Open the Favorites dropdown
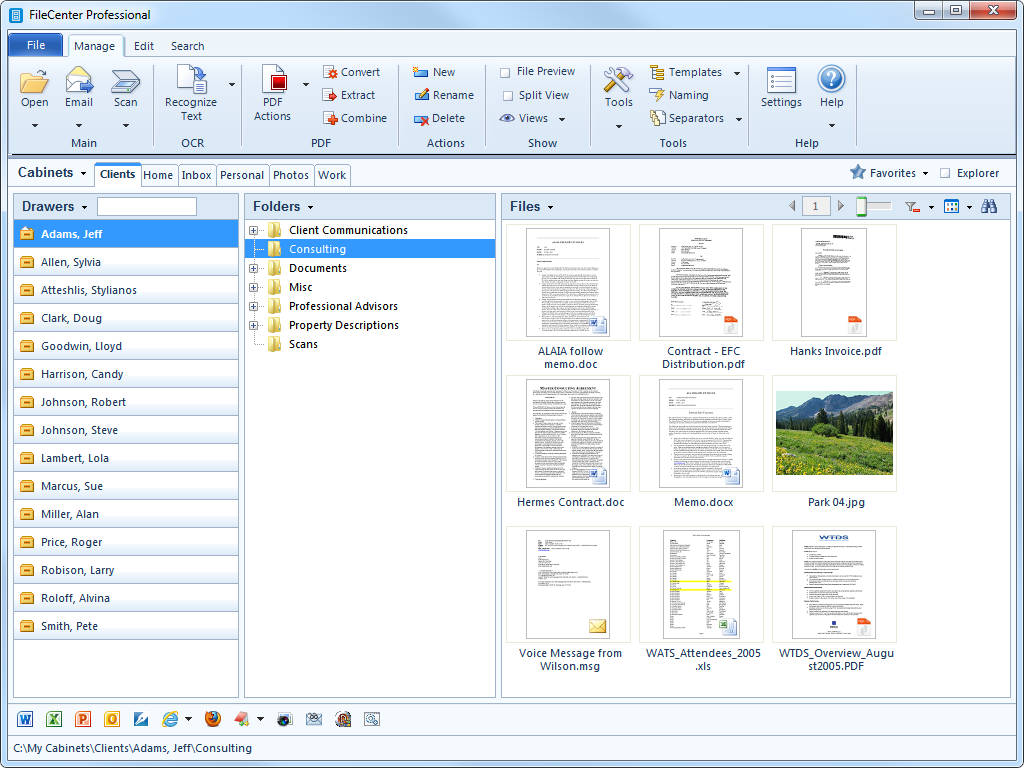 [892, 173]
